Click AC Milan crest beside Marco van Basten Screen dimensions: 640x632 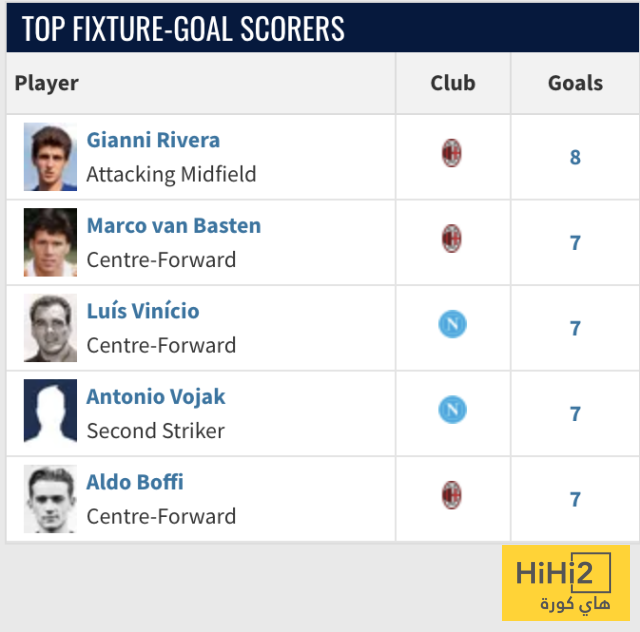coord(452,239)
